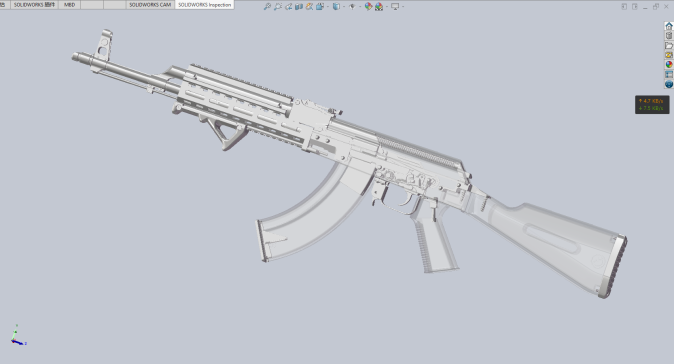Open Dynamic Annotation Views tool

(309, 6)
